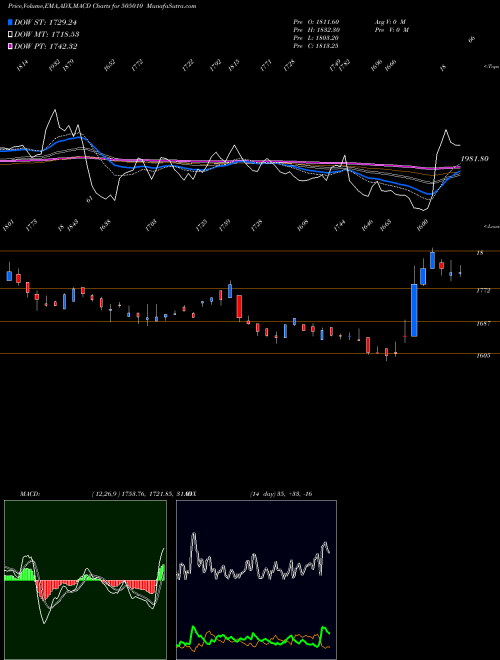The height and width of the screenshot is (660, 500).
Task: Click the 1801 low label at far left
Action: tap(8, 226)
